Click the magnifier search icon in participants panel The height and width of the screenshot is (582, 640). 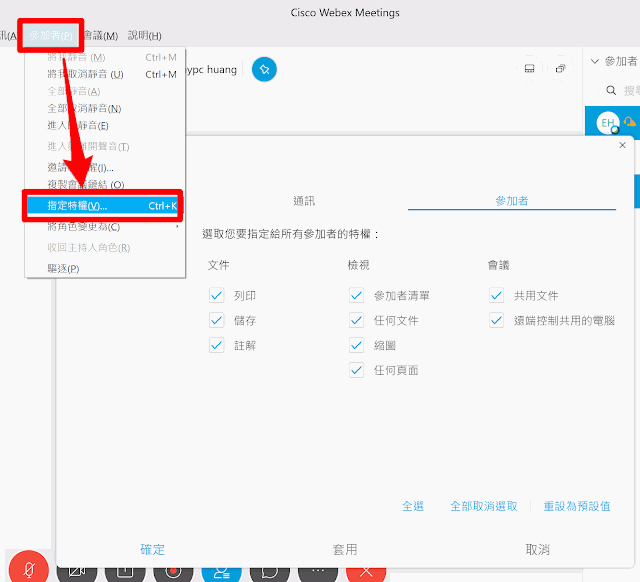click(611, 90)
